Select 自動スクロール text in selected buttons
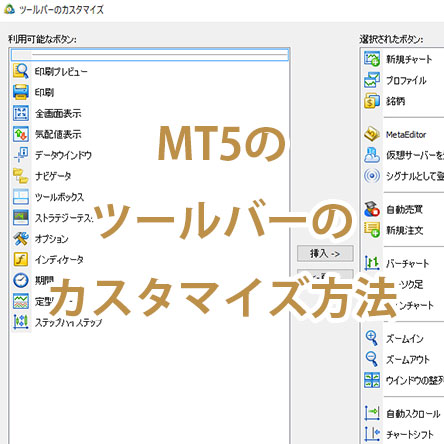This screenshot has width=444, height=444. pos(413,414)
